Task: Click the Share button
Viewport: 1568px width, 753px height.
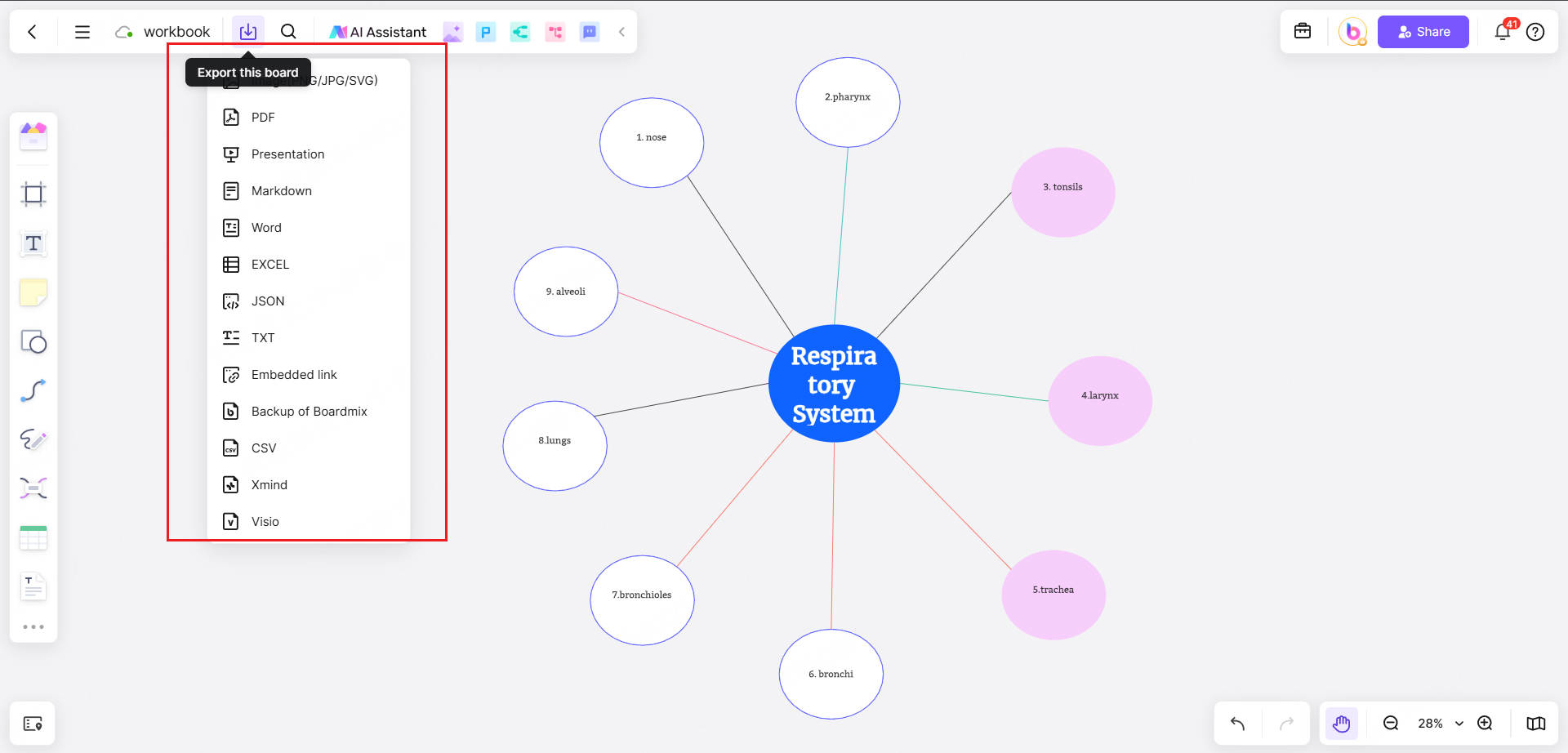Action: pyautogui.click(x=1423, y=32)
